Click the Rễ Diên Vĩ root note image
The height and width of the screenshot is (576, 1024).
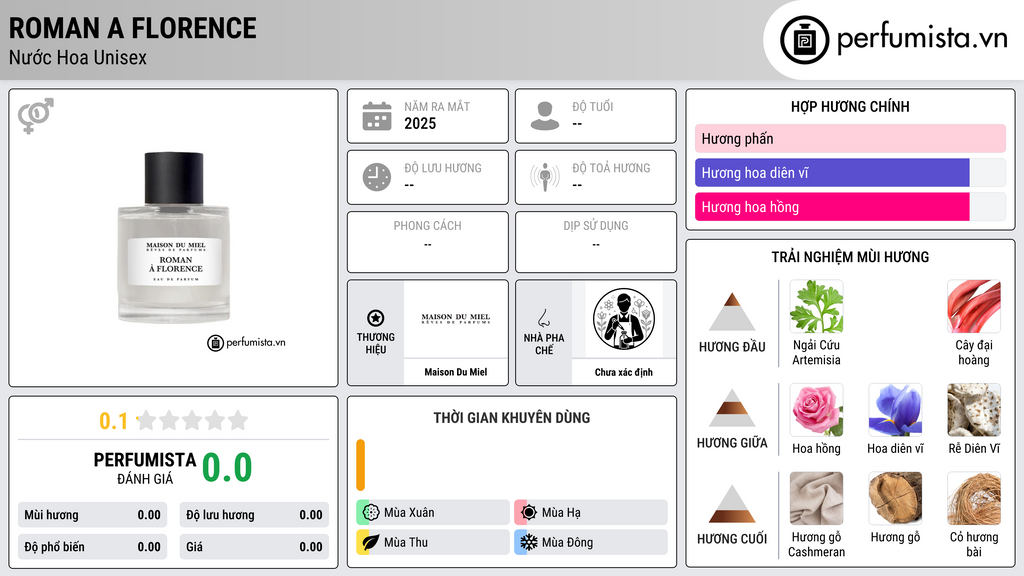(974, 410)
